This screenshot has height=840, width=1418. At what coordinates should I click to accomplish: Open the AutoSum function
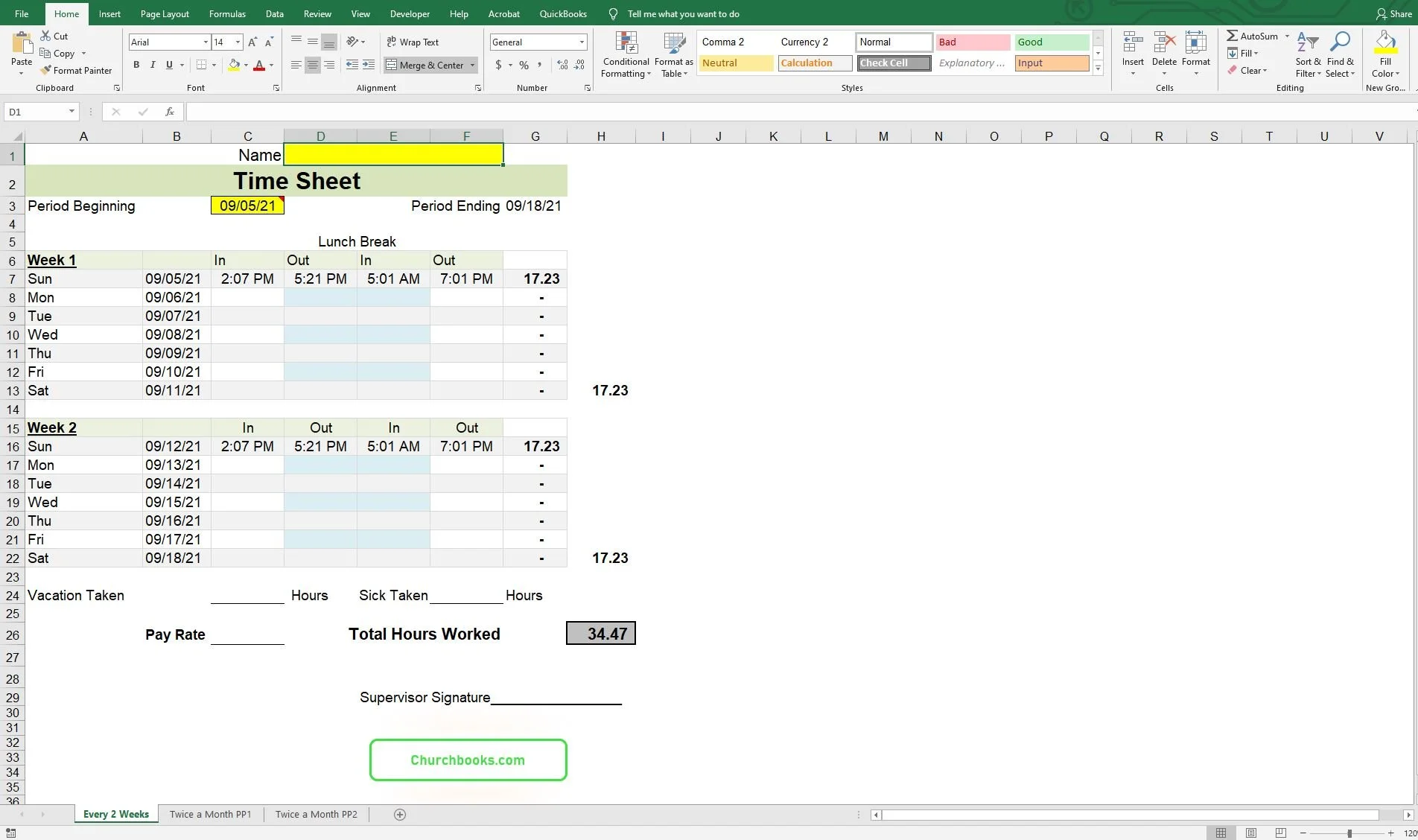[1255, 36]
